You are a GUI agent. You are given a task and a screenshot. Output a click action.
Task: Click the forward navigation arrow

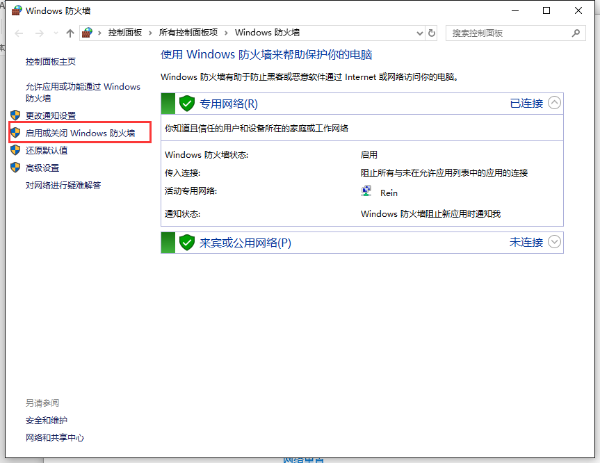pos(39,33)
